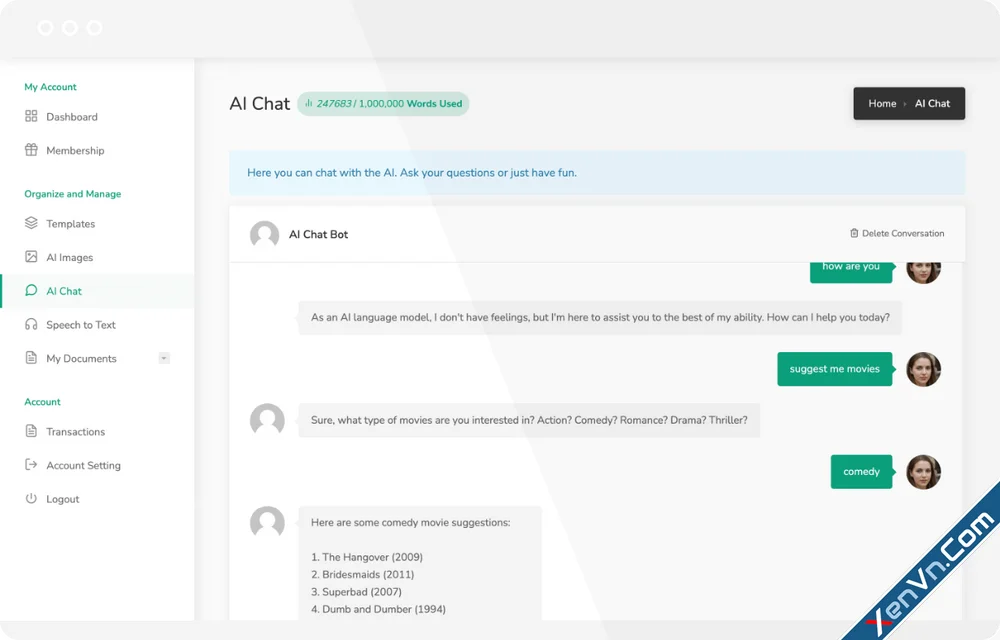Open the My Documents file icon

pos(30,358)
